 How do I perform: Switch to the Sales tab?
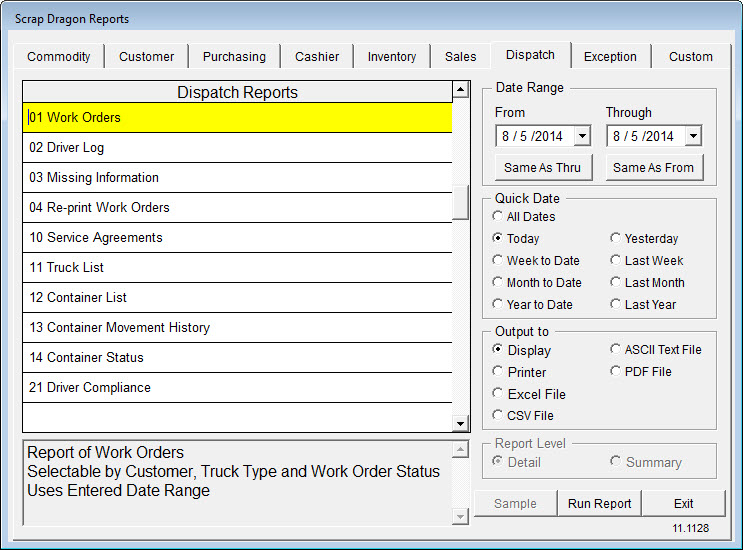coord(461,56)
